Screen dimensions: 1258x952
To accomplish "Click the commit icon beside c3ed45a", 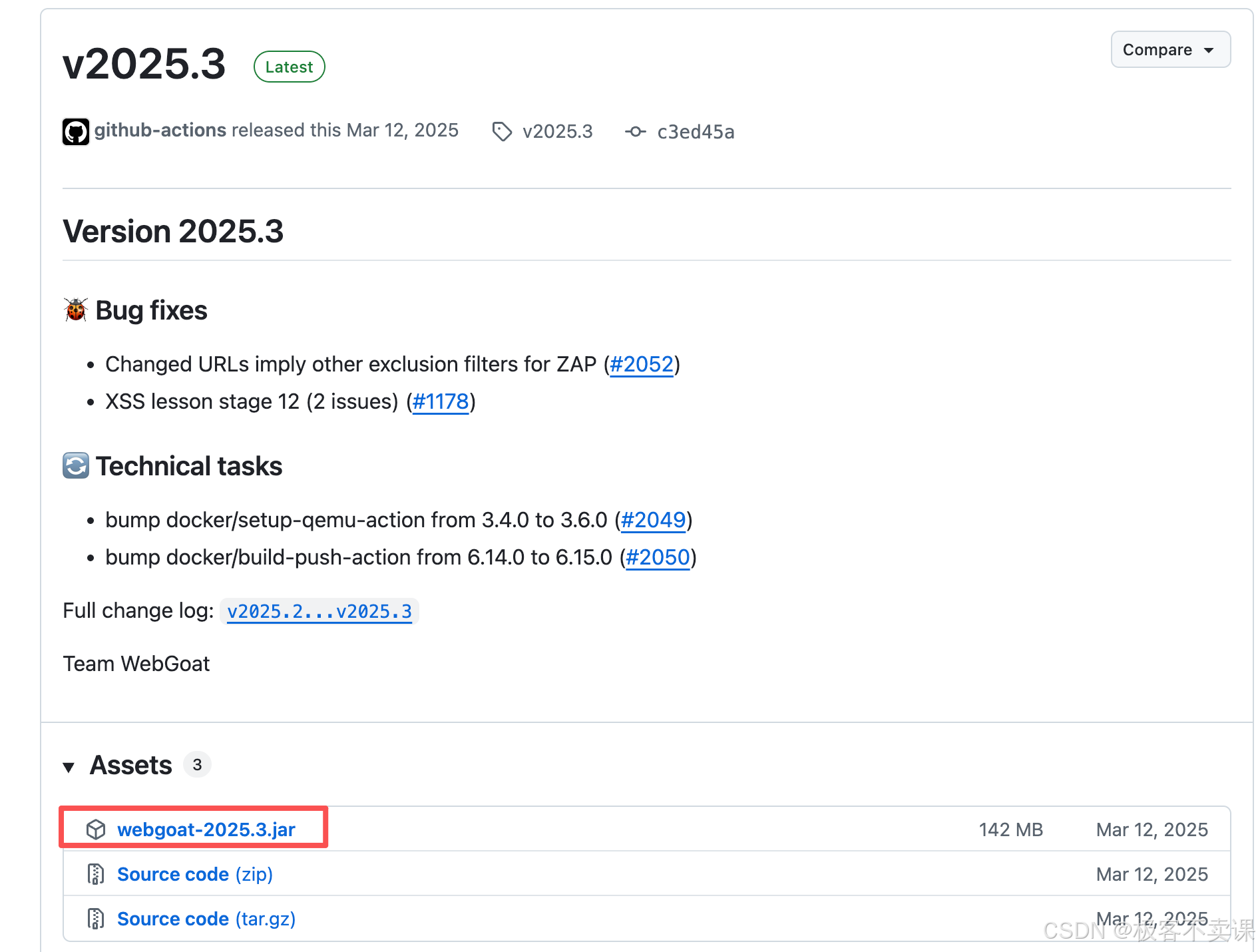I will coord(636,132).
